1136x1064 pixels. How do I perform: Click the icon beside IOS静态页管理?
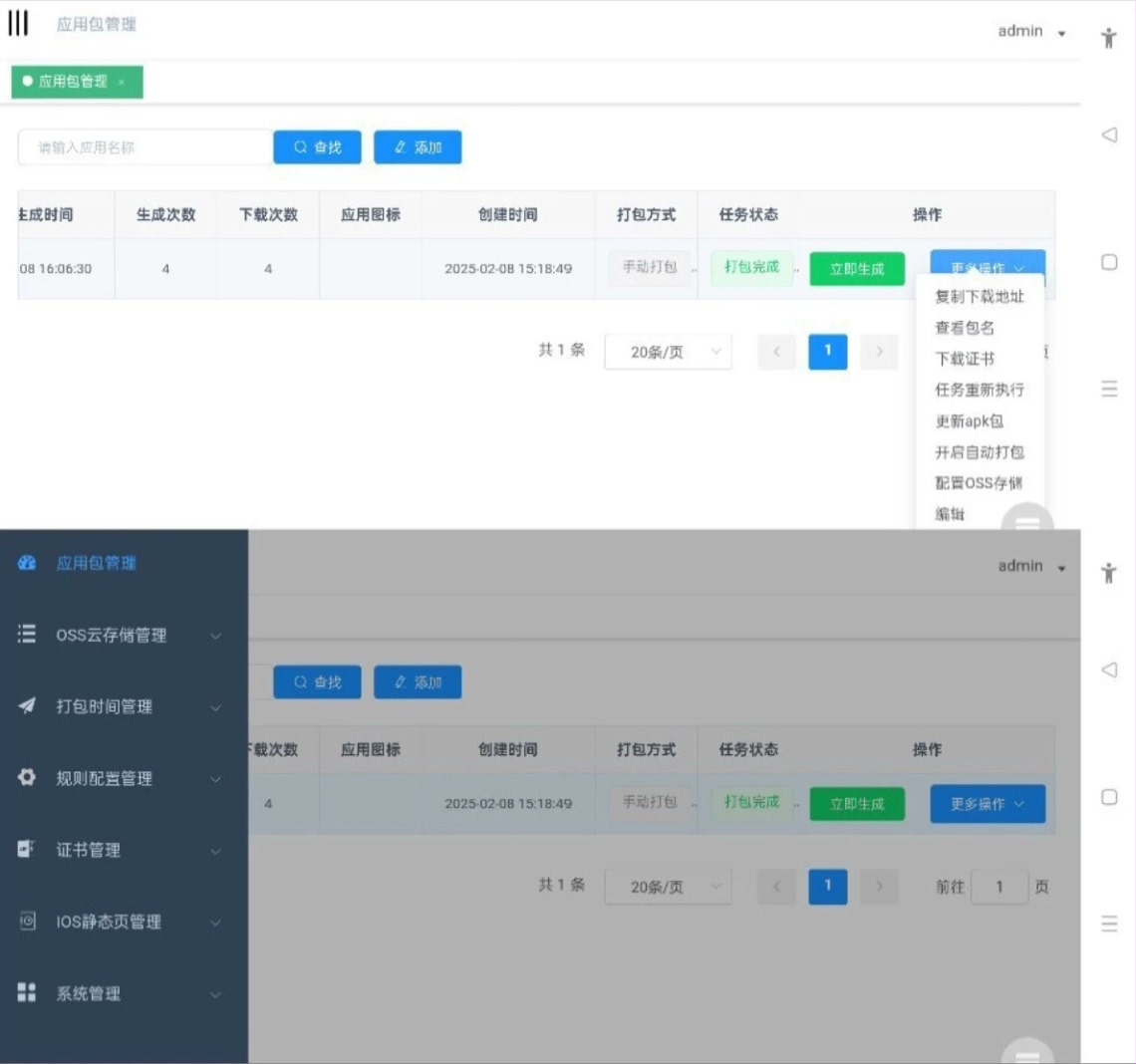coord(27,921)
